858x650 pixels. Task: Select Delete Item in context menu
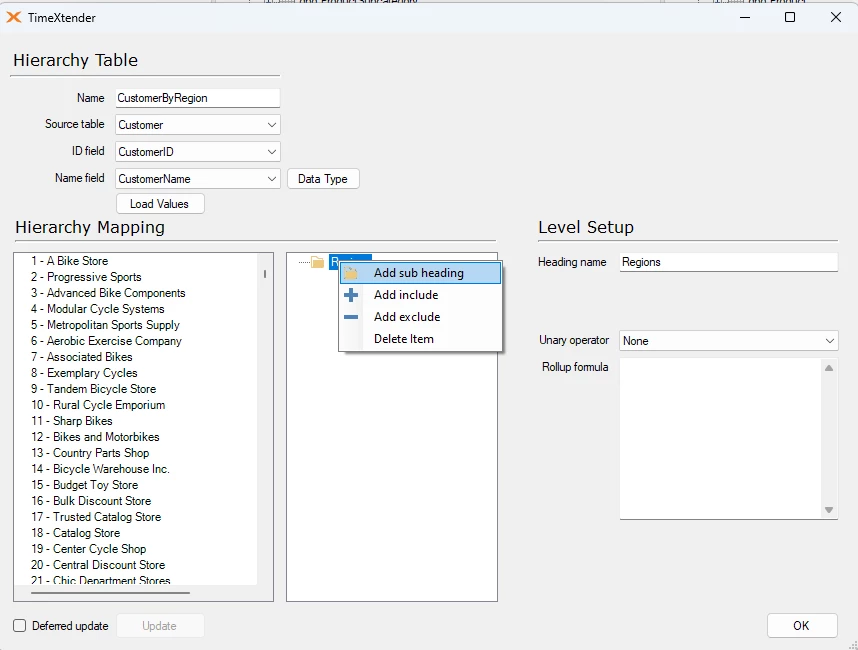tap(404, 339)
